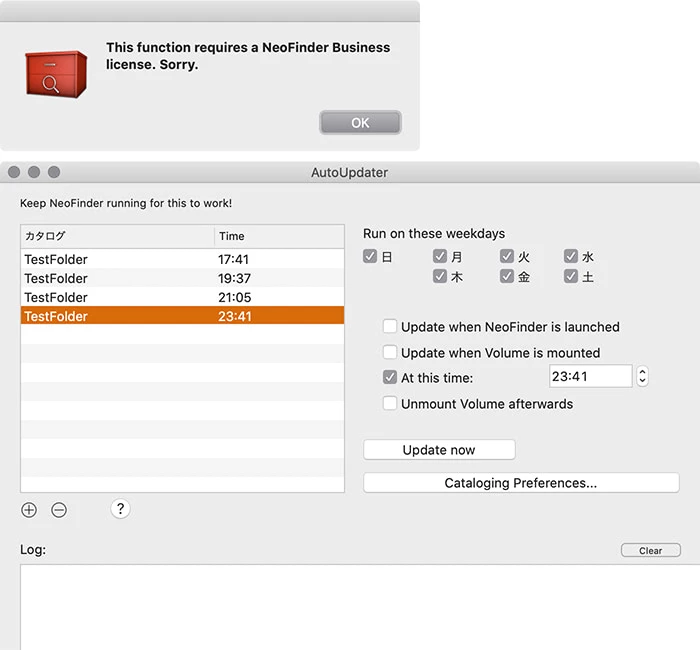Add a new catalog with plus icon
This screenshot has height=650, width=700.
pos(29,510)
